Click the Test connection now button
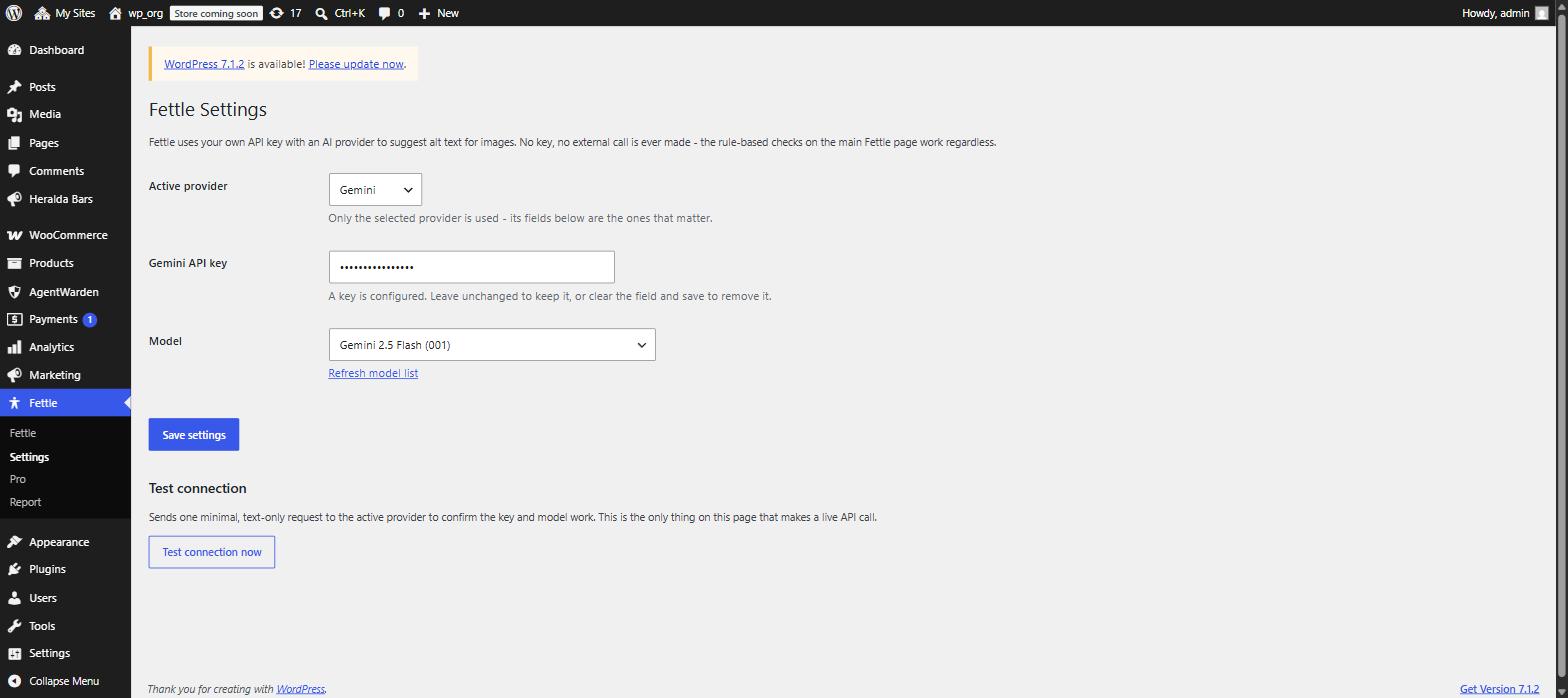 pos(212,552)
